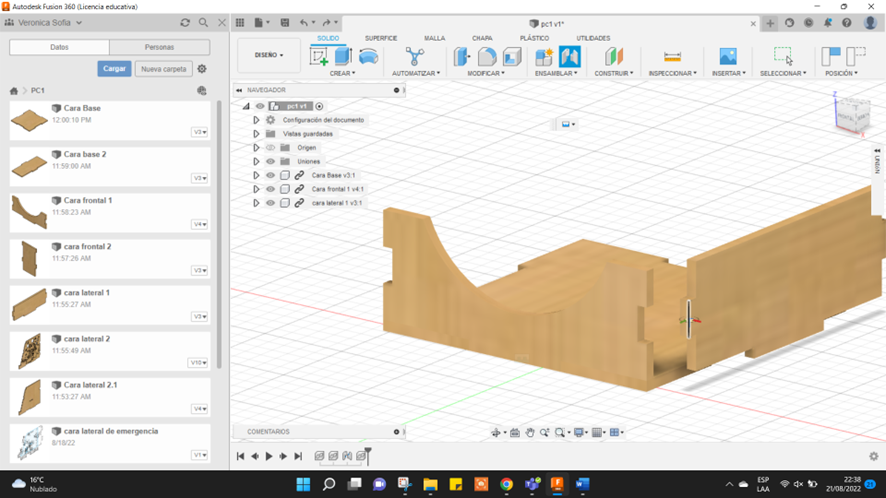Select the New Component tool
The height and width of the screenshot is (498, 886).
[544, 57]
